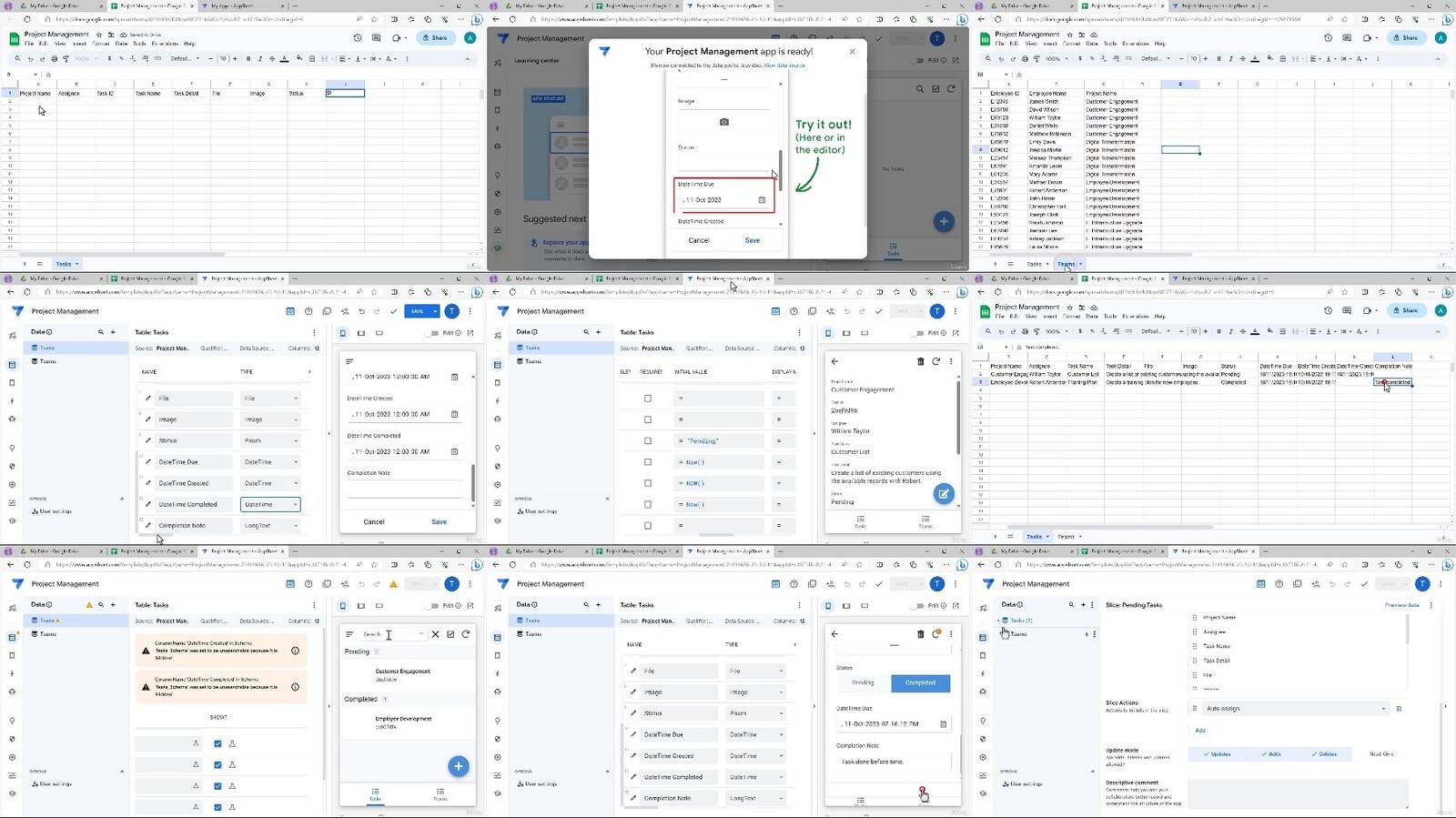Open the DateTime Created type dropdown beside the edit form
Viewport: 1456px width, 818px height.
755,756
